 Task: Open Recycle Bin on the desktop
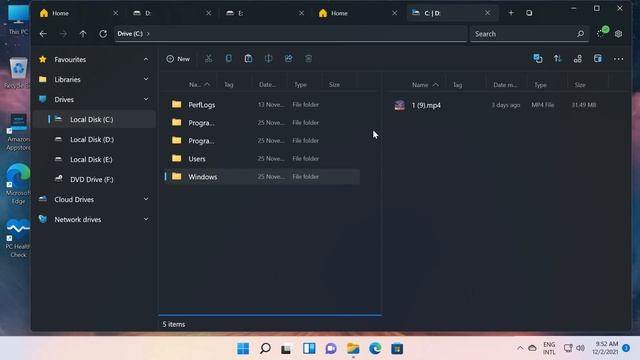point(17,73)
